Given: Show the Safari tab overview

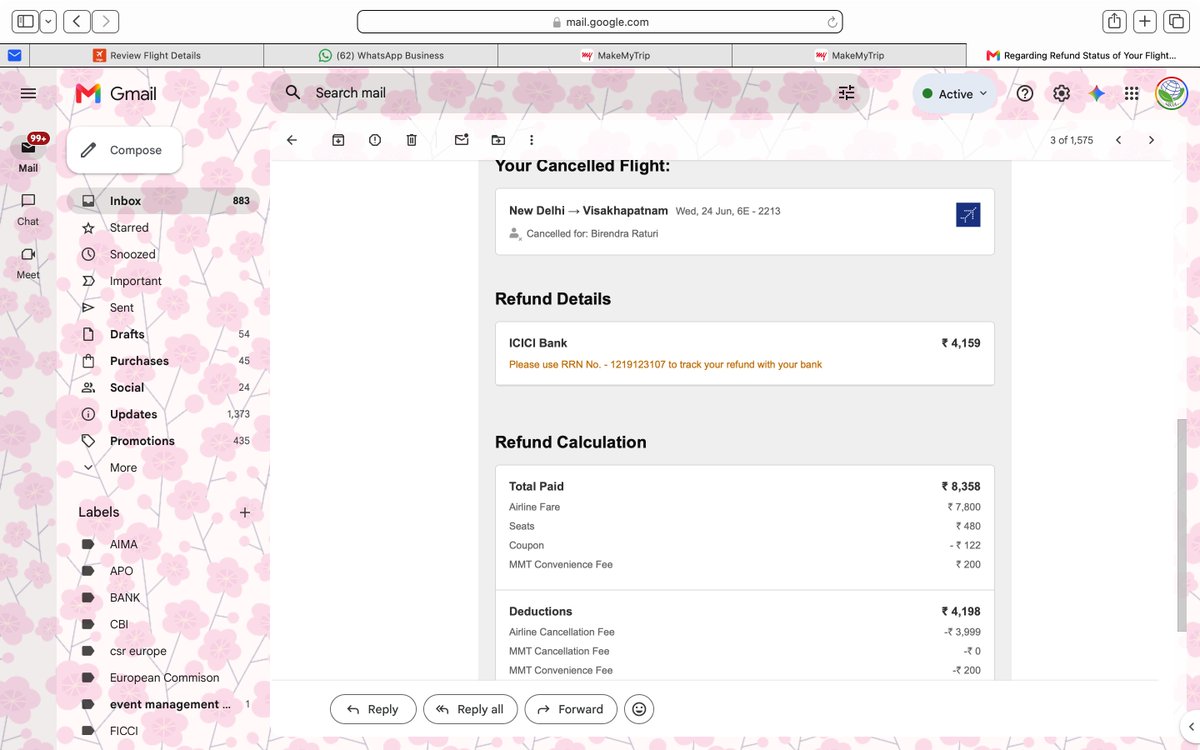Looking at the screenshot, I should (x=1176, y=21).
